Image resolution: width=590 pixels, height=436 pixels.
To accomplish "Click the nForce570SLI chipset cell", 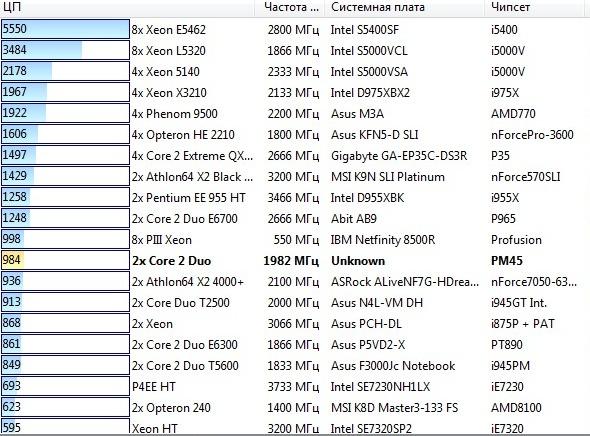I will coord(526,177).
